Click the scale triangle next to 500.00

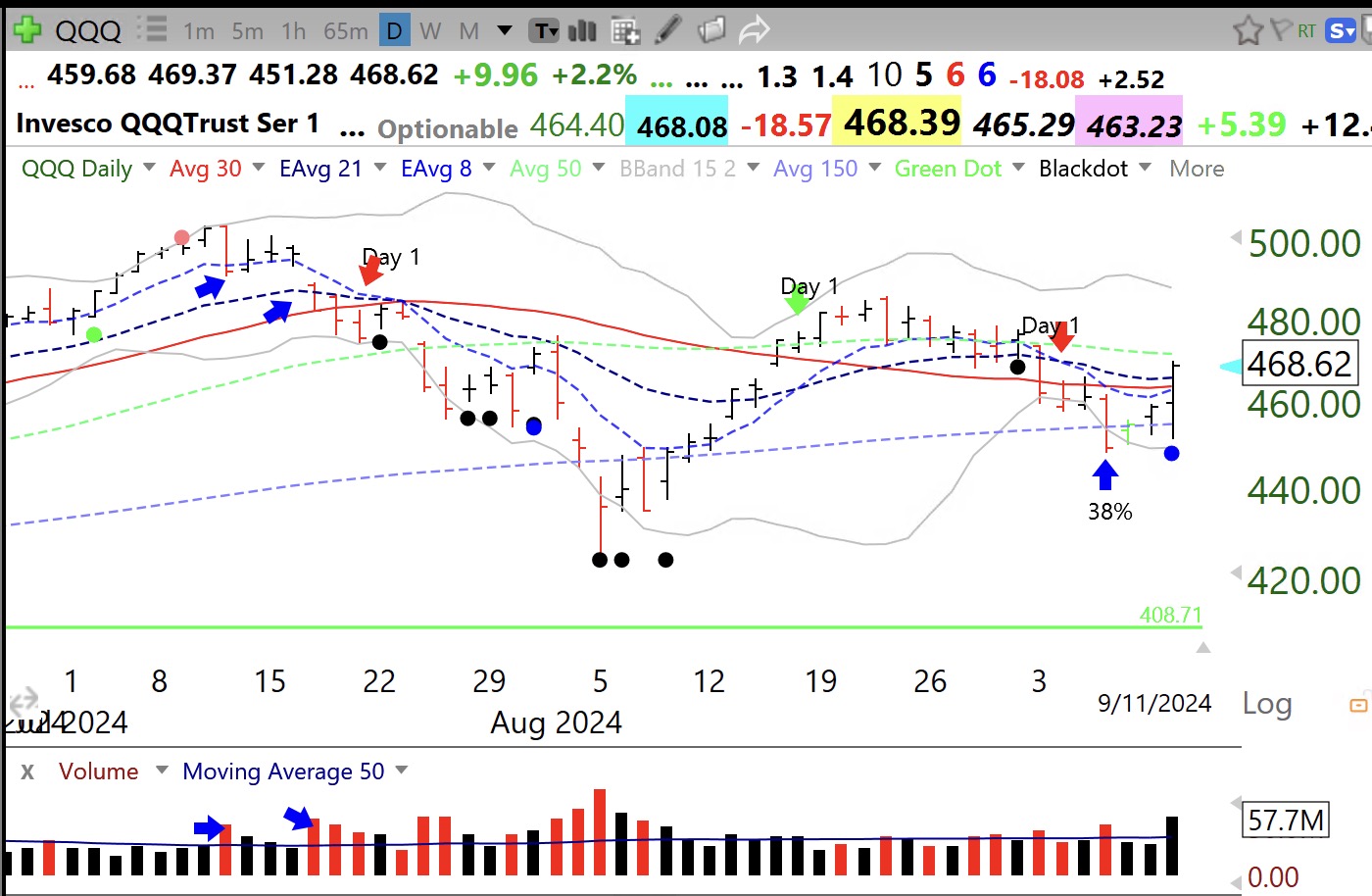click(1236, 237)
